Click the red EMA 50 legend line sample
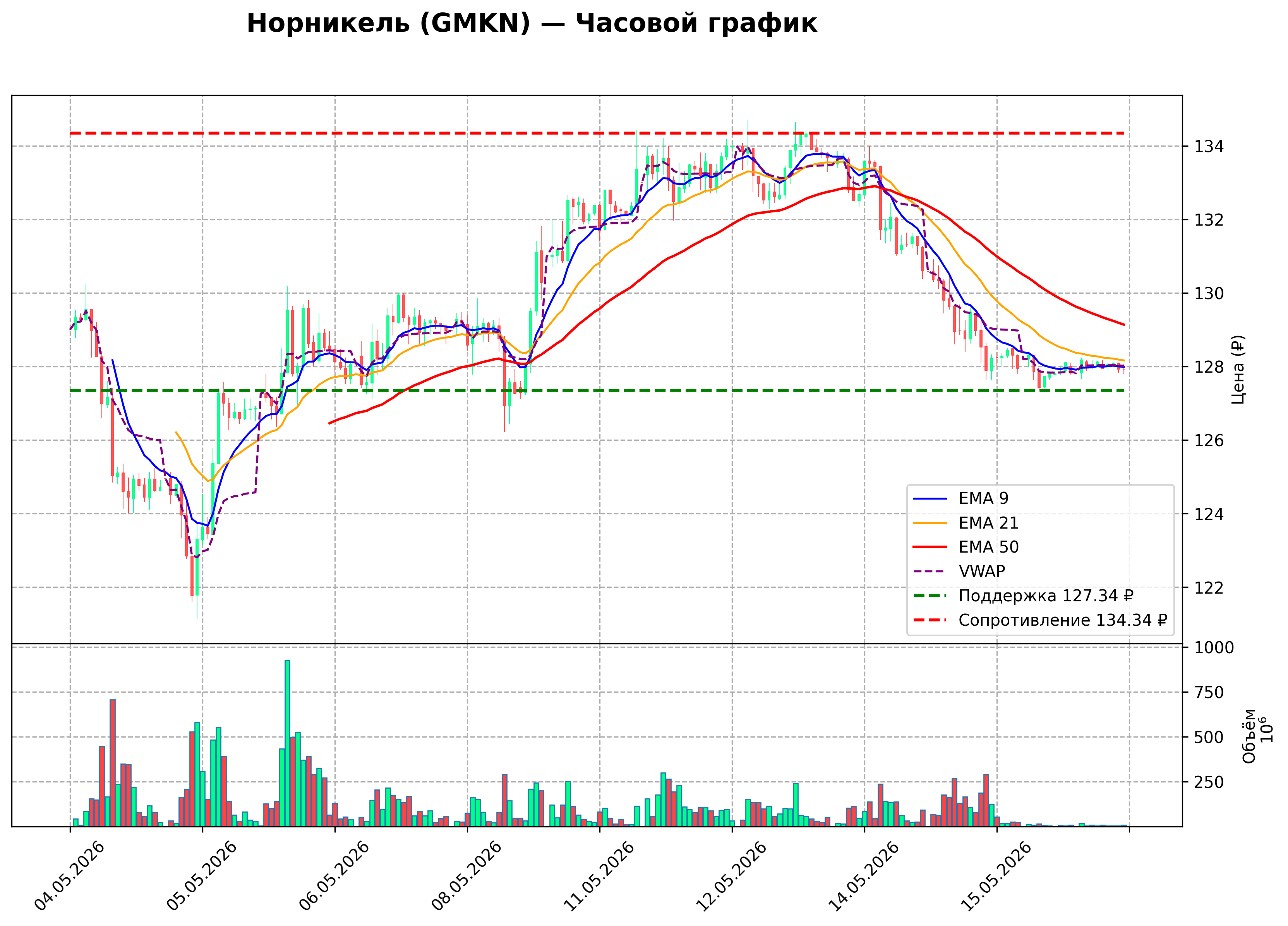Image resolution: width=1288 pixels, height=926 pixels. click(x=930, y=547)
